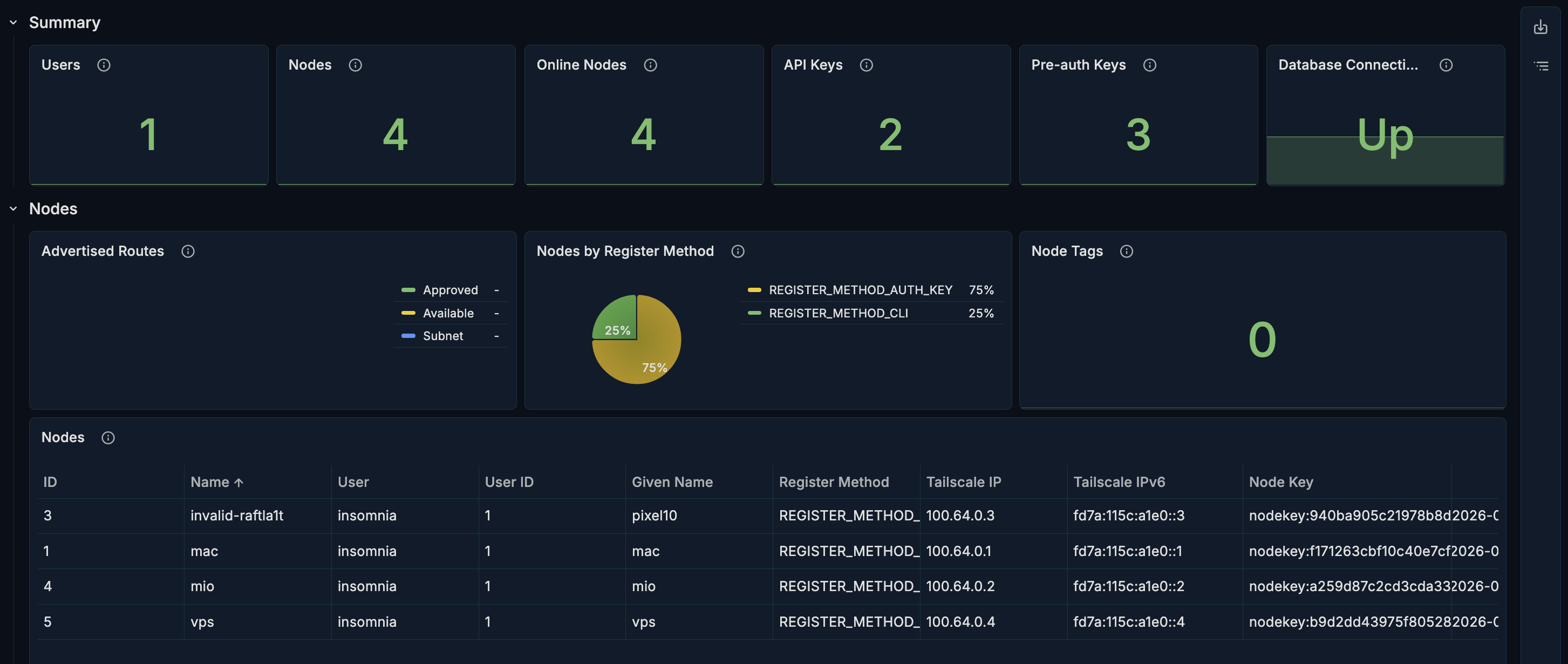
Task: Sort by Register Method column header
Action: pos(834,483)
